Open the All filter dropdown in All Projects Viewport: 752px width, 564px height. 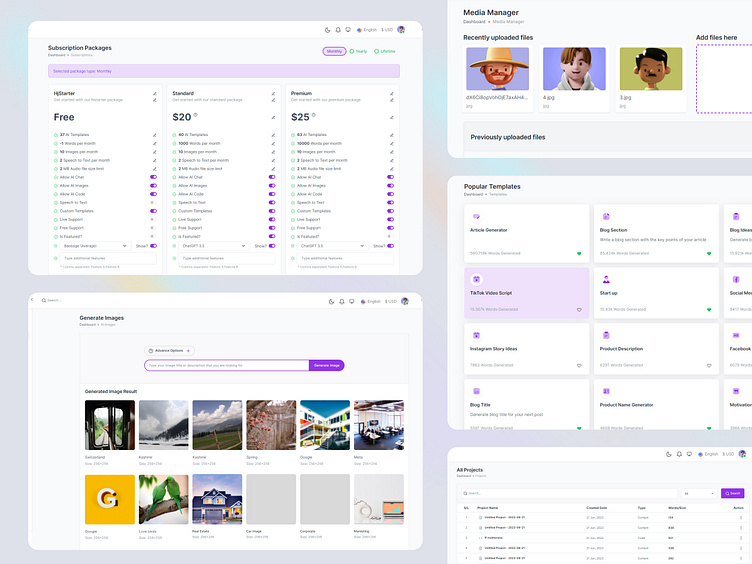coord(699,494)
